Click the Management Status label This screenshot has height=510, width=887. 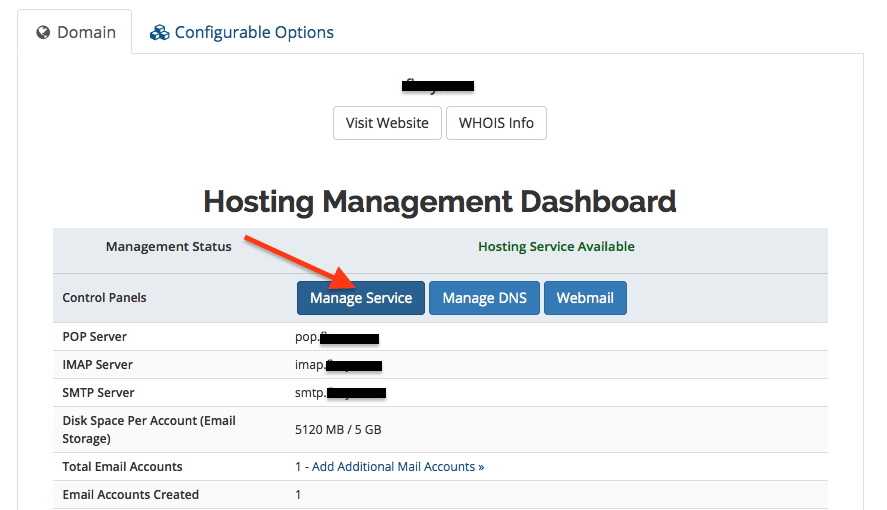pos(168,246)
